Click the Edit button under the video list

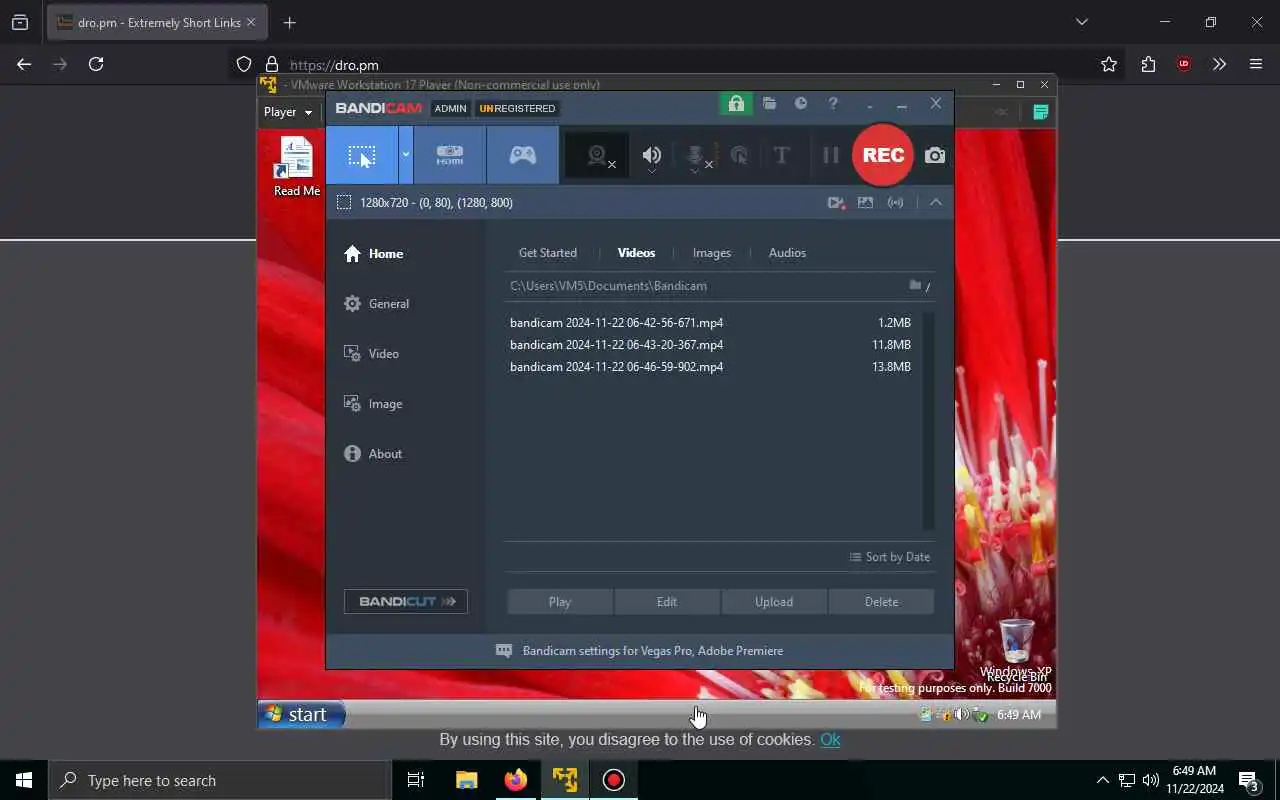[x=667, y=602]
